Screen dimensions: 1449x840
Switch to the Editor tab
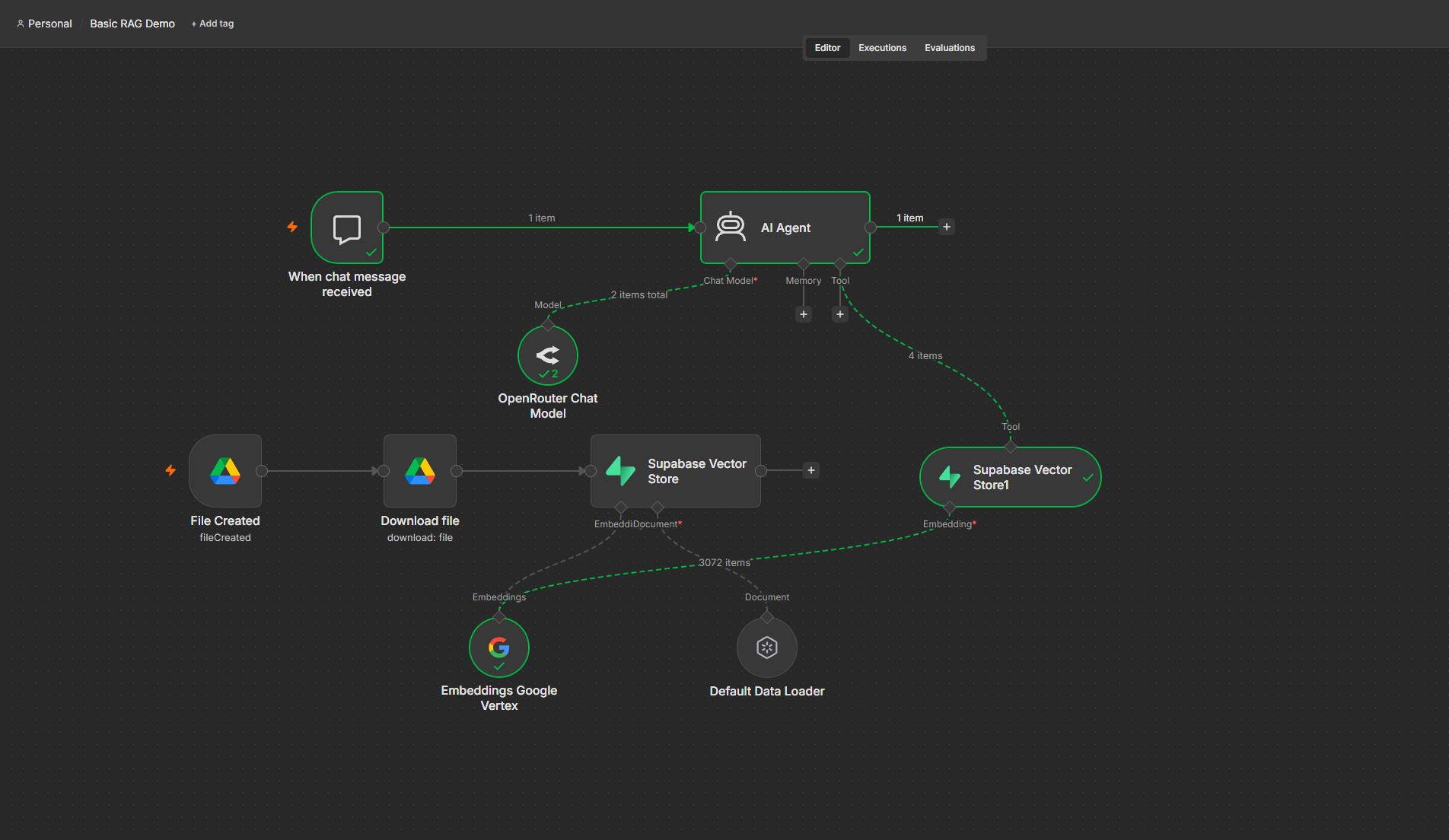pyautogui.click(x=827, y=48)
